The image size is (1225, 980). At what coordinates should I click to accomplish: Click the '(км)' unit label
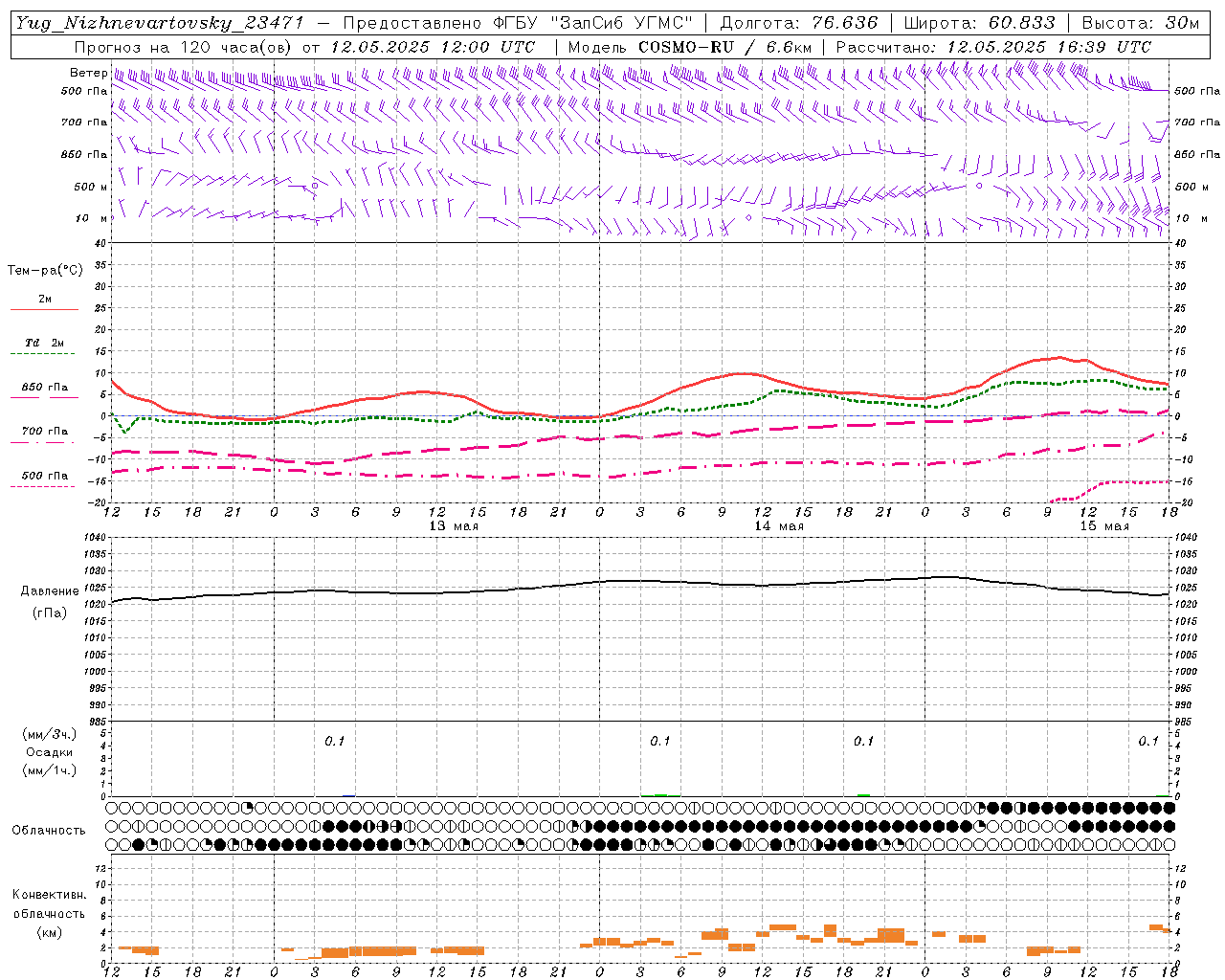click(50, 931)
